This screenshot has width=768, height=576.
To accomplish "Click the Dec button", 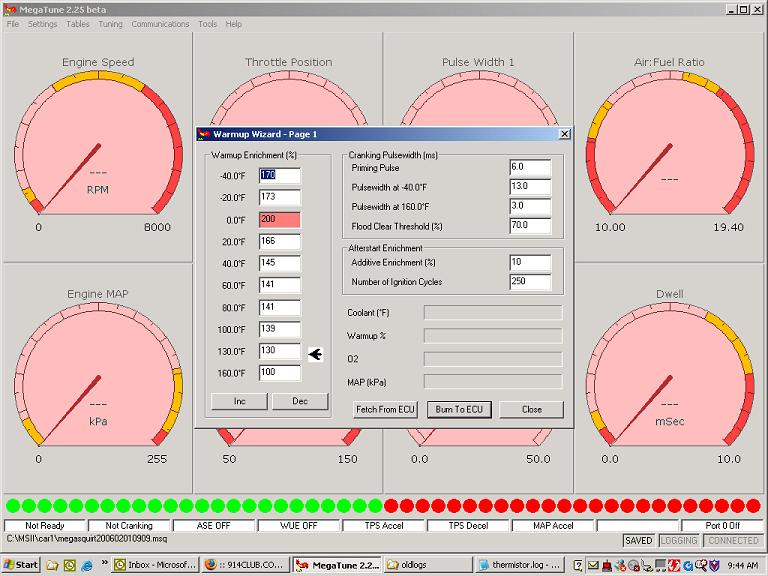I will pyautogui.click(x=300, y=401).
